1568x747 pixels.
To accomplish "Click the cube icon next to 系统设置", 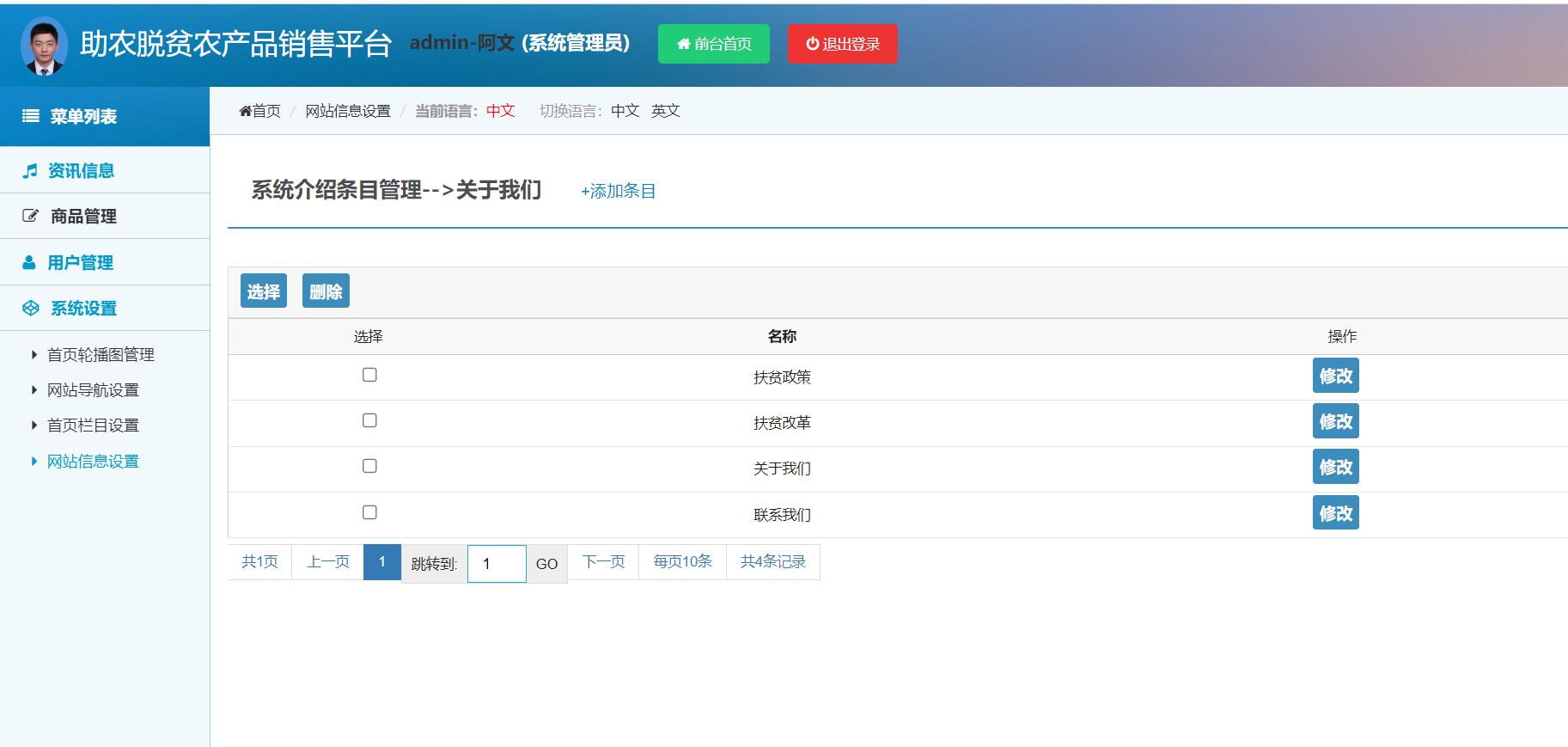I will (x=30, y=308).
